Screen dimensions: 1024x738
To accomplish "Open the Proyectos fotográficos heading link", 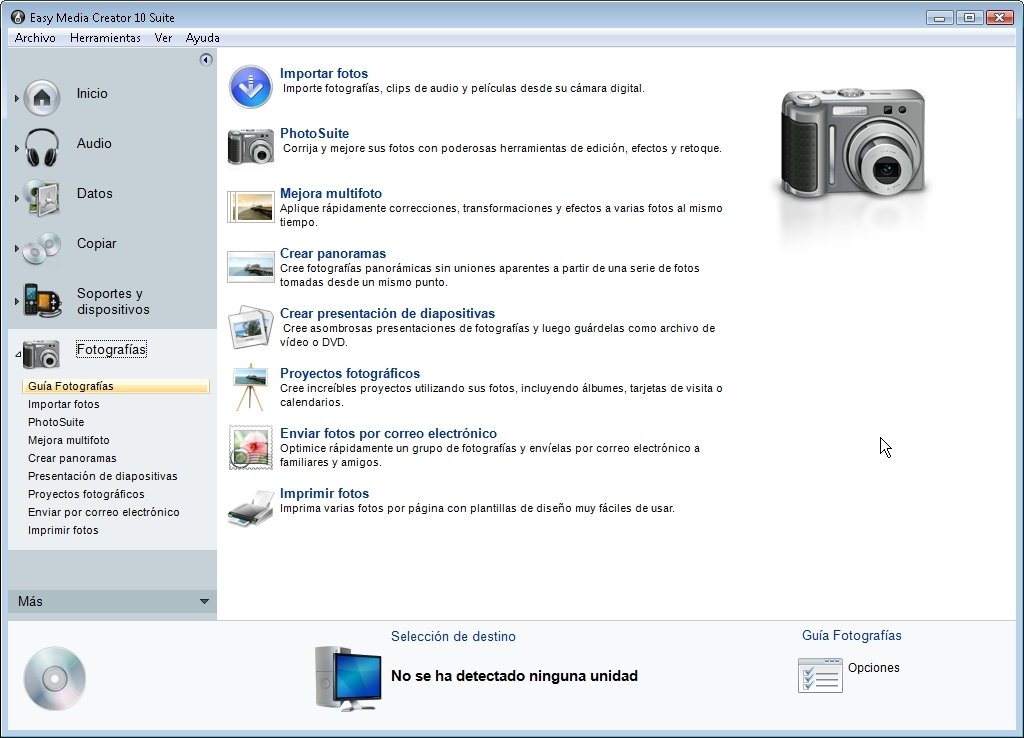I will coord(350,374).
